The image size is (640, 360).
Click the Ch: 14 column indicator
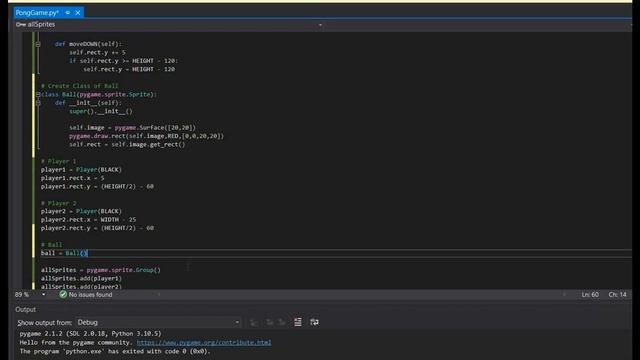tap(617, 295)
